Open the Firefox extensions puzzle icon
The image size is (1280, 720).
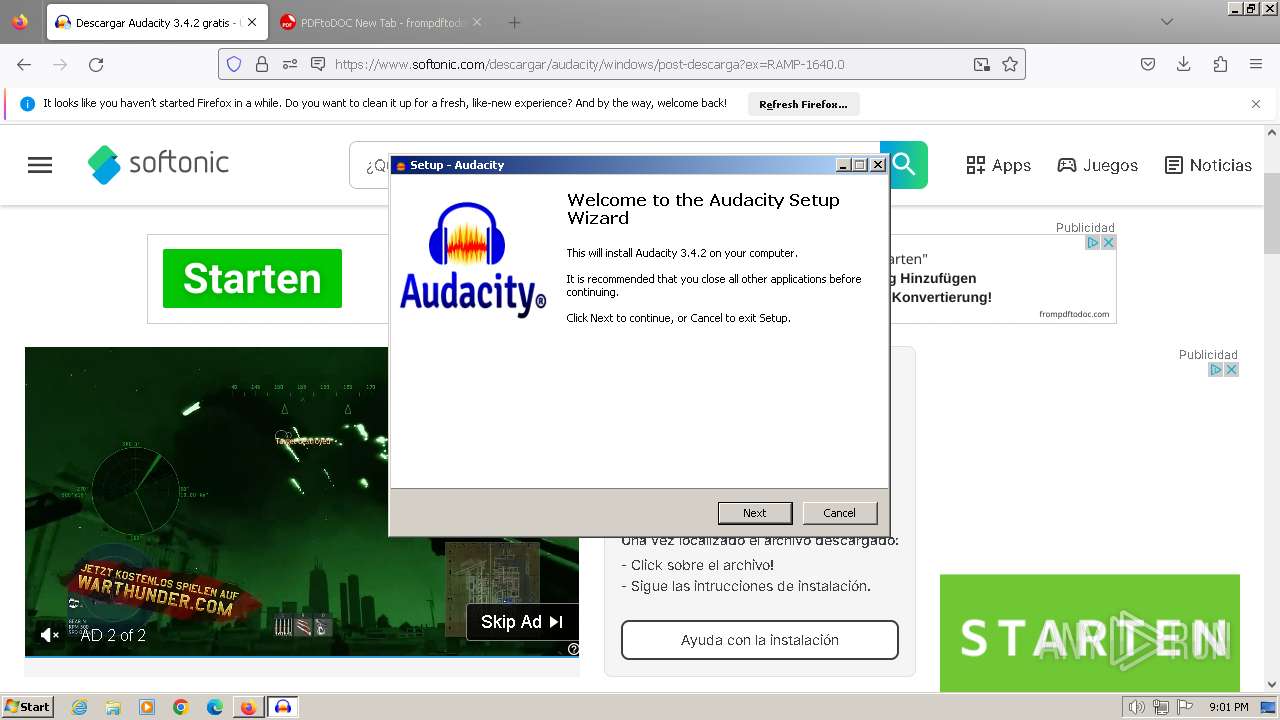(1220, 64)
